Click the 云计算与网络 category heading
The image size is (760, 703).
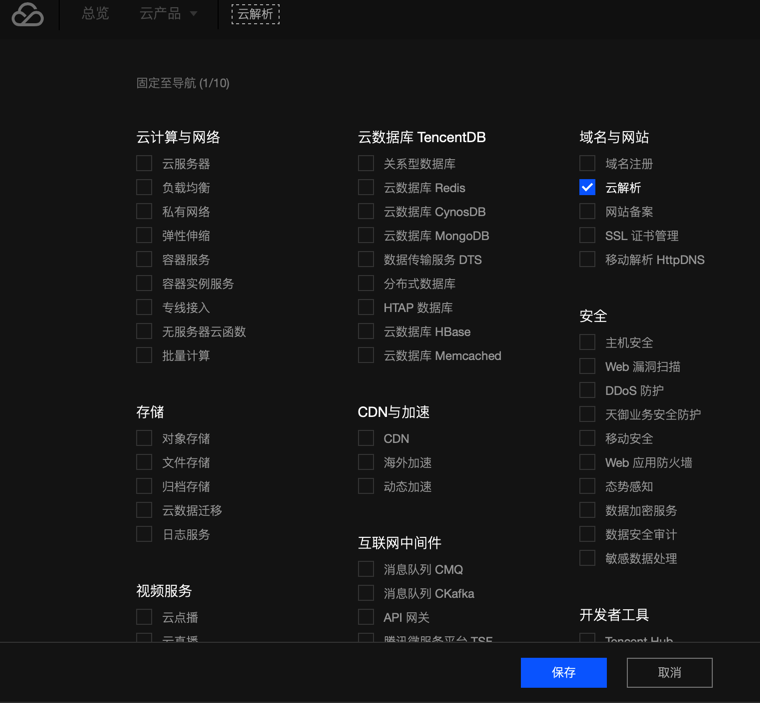point(178,137)
